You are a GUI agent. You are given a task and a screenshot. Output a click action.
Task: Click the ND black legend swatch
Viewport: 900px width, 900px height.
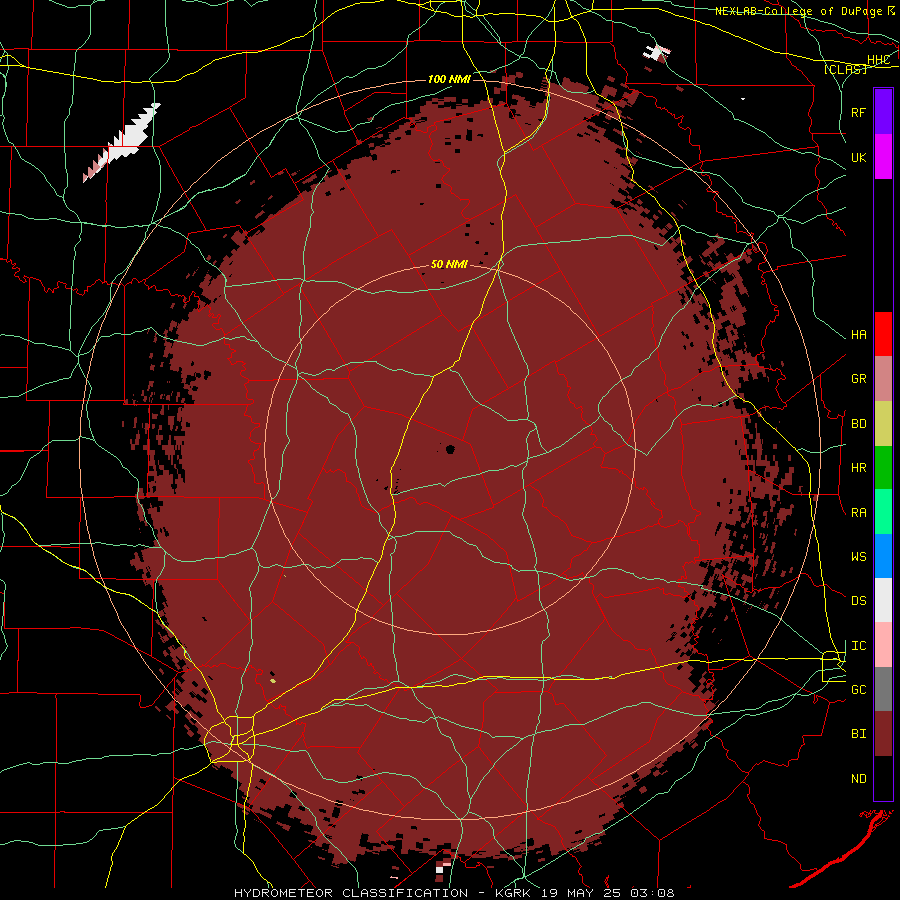click(x=883, y=778)
